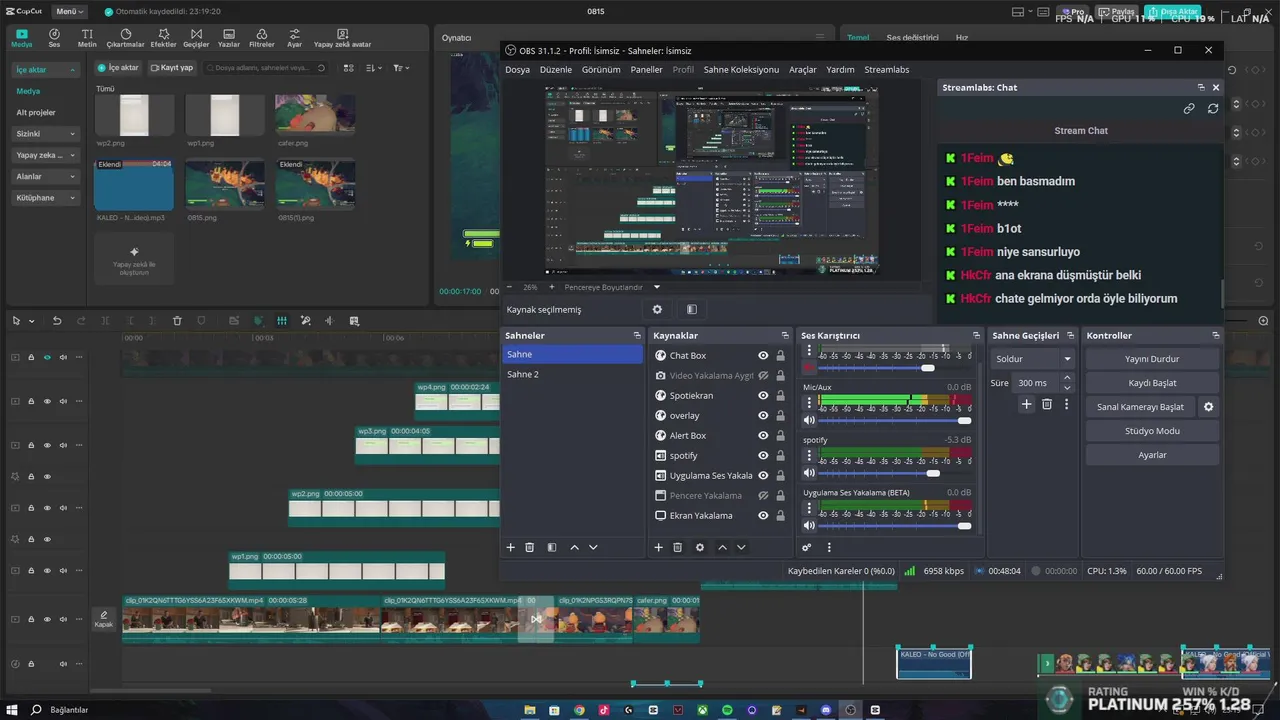Viewport: 1280px width, 720px height.
Task: Move source up with arrow in Kaynaklar
Action: click(x=722, y=547)
